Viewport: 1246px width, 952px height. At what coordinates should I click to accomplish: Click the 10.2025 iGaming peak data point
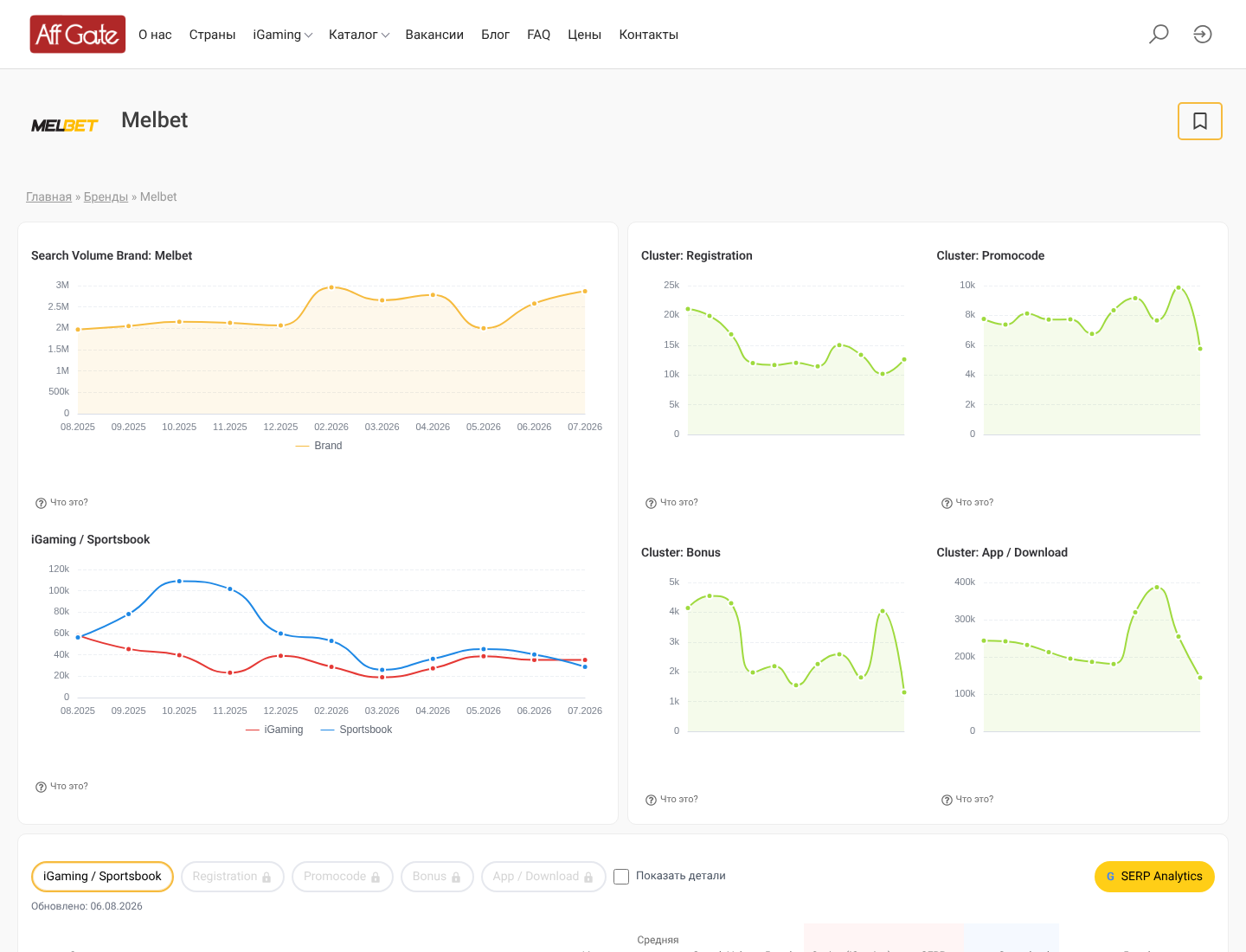179,582
